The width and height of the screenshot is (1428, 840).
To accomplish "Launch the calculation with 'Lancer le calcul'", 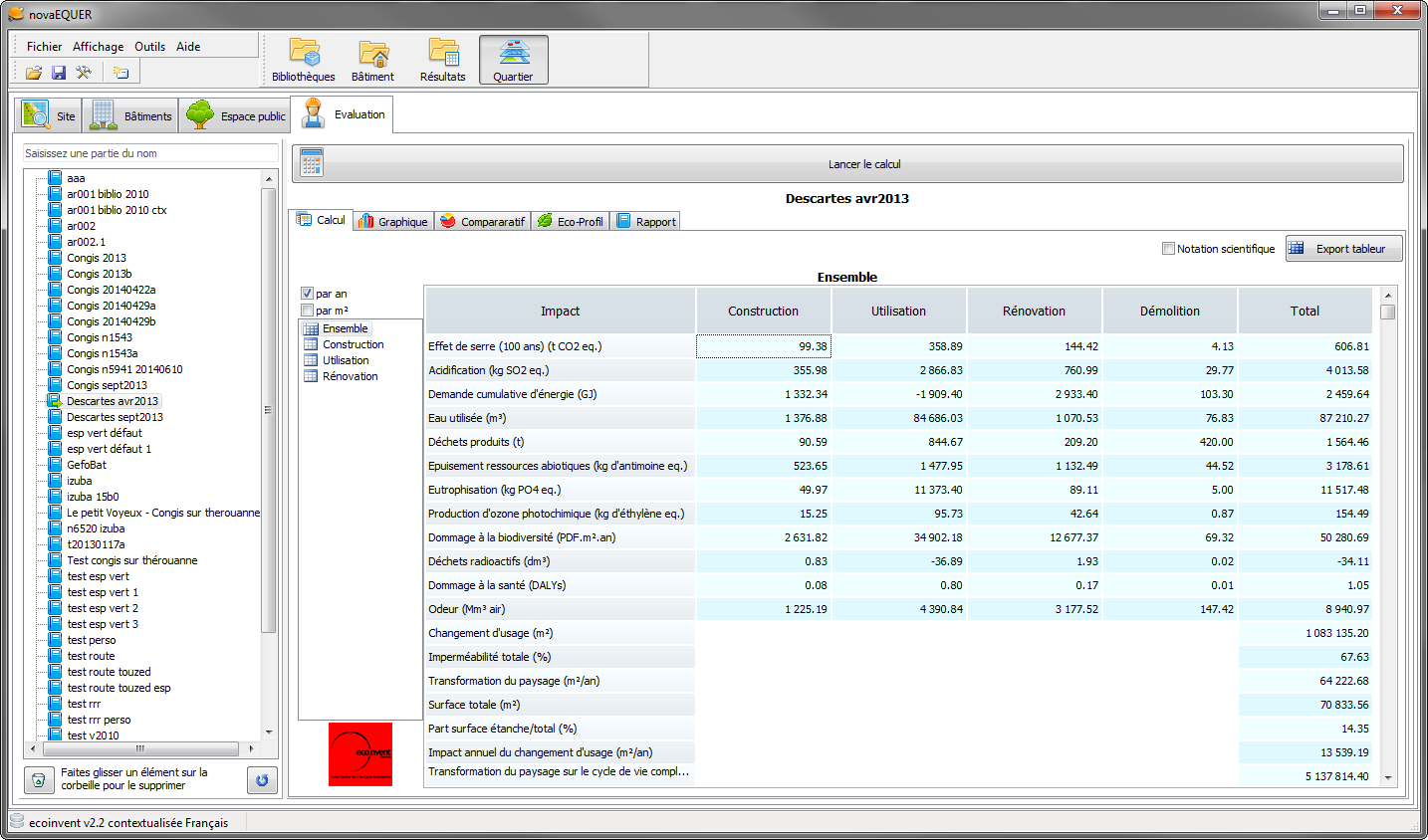I will [x=848, y=164].
